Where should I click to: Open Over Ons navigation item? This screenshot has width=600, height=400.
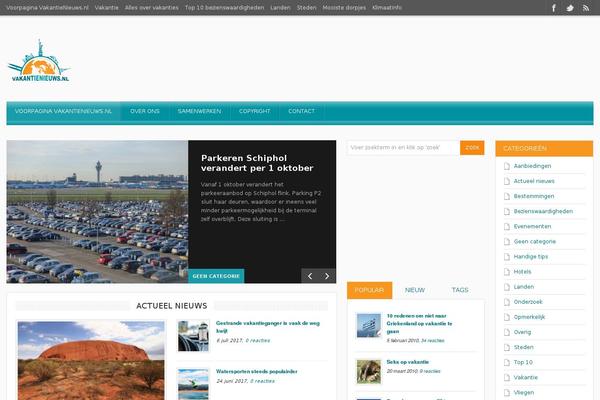145,111
